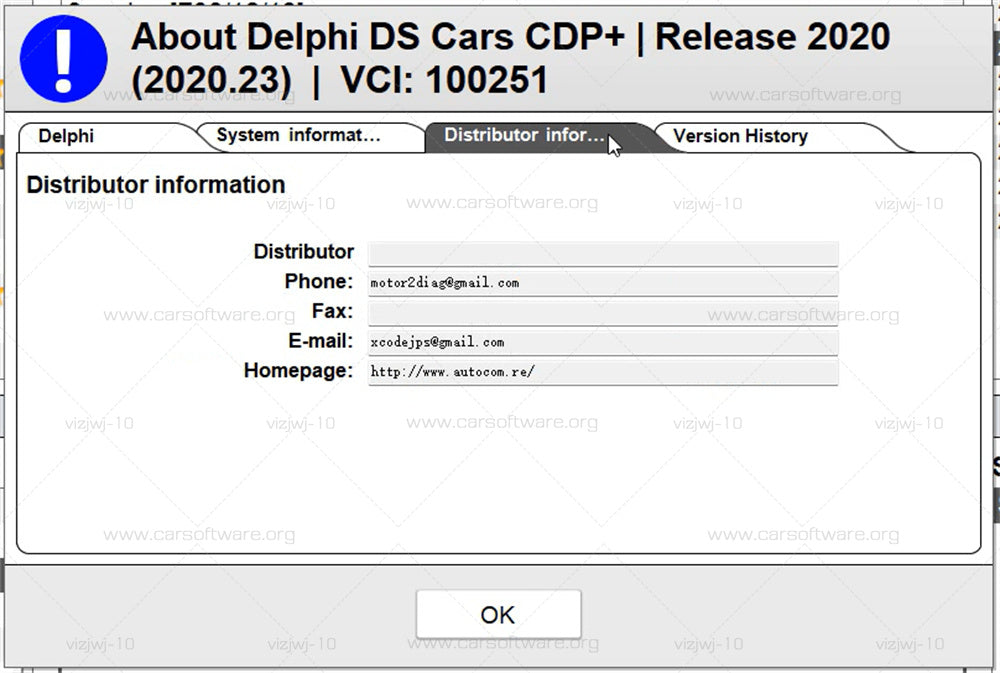This screenshot has height=673, width=1000.
Task: Click the Phone field with motor2diag@gmail.com
Action: [603, 283]
